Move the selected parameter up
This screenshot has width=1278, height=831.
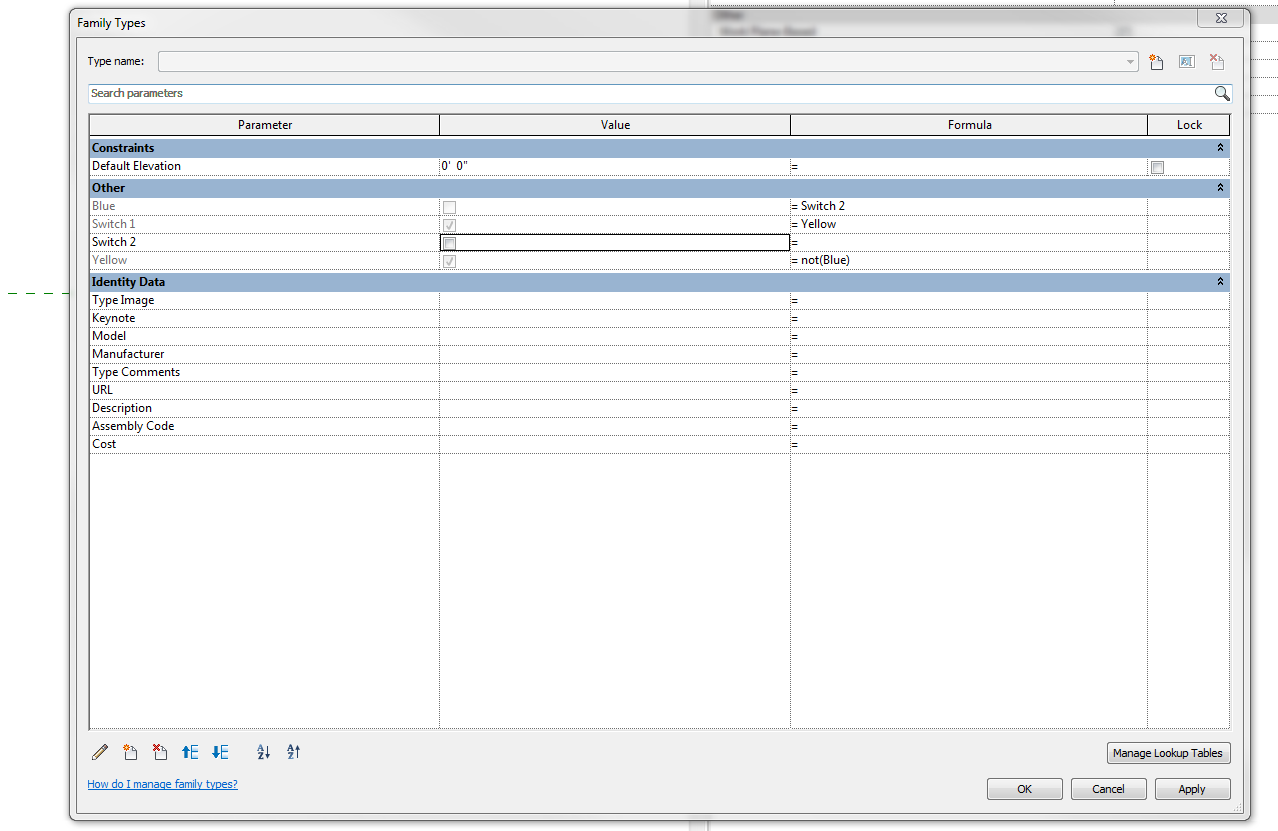point(189,752)
